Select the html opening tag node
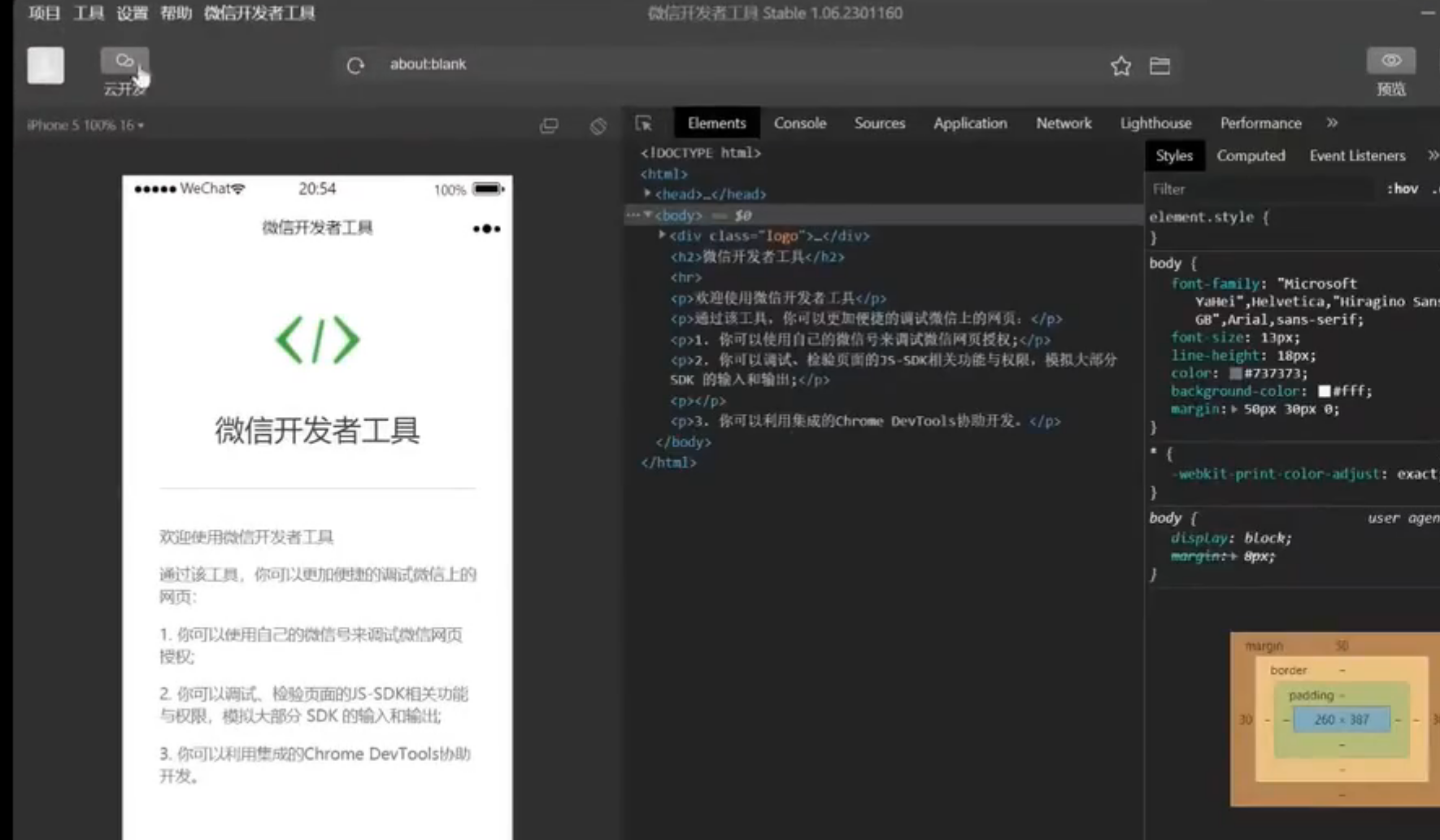 (x=663, y=173)
